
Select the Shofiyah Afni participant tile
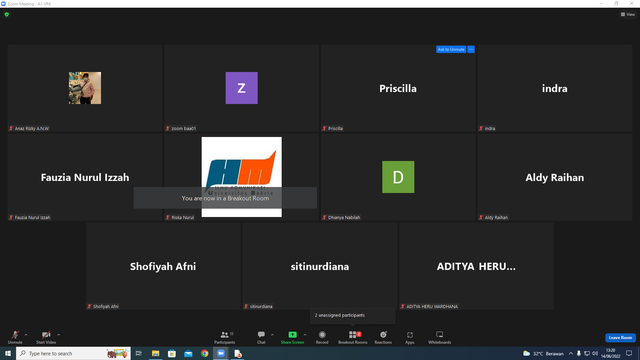coord(163,266)
